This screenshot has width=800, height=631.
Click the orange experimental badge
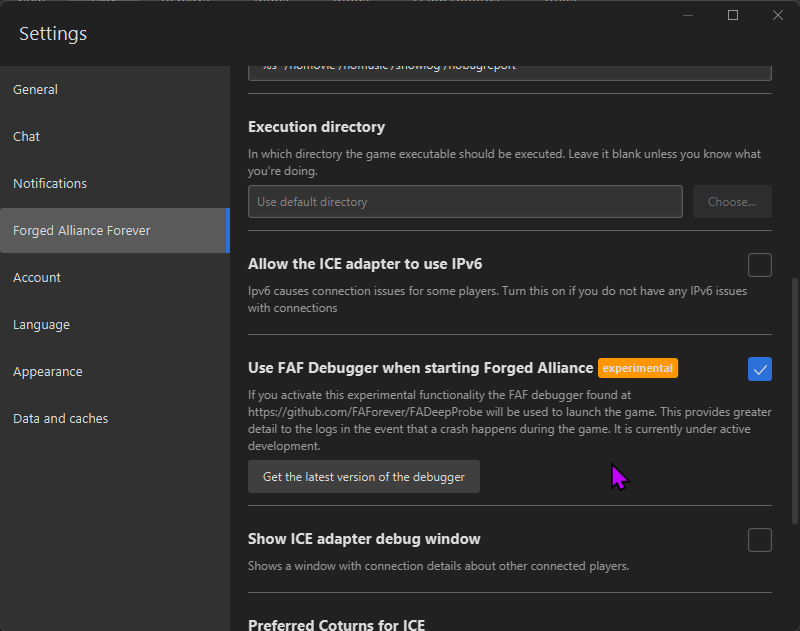click(638, 368)
